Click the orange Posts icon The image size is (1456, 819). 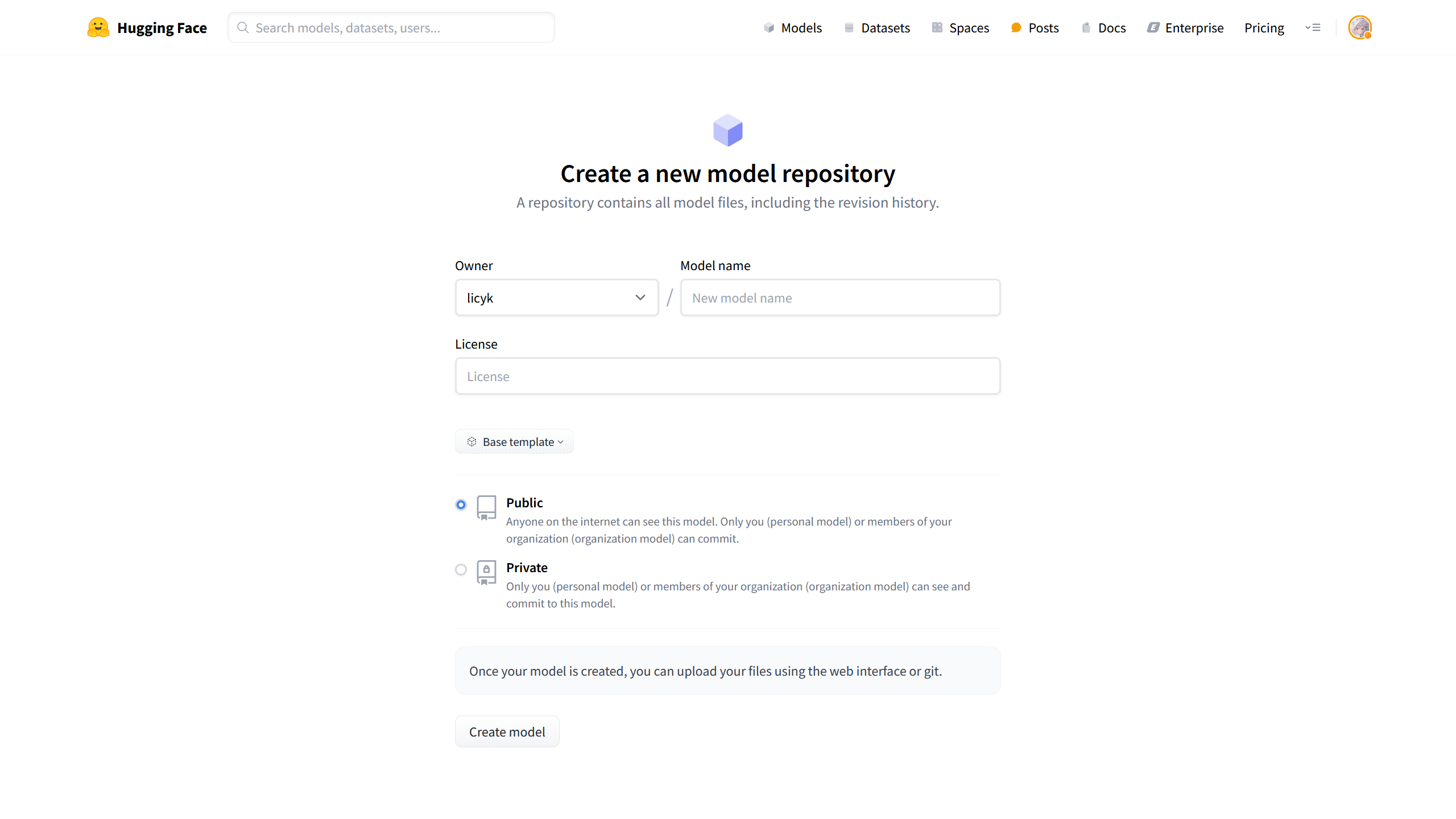point(1016,27)
